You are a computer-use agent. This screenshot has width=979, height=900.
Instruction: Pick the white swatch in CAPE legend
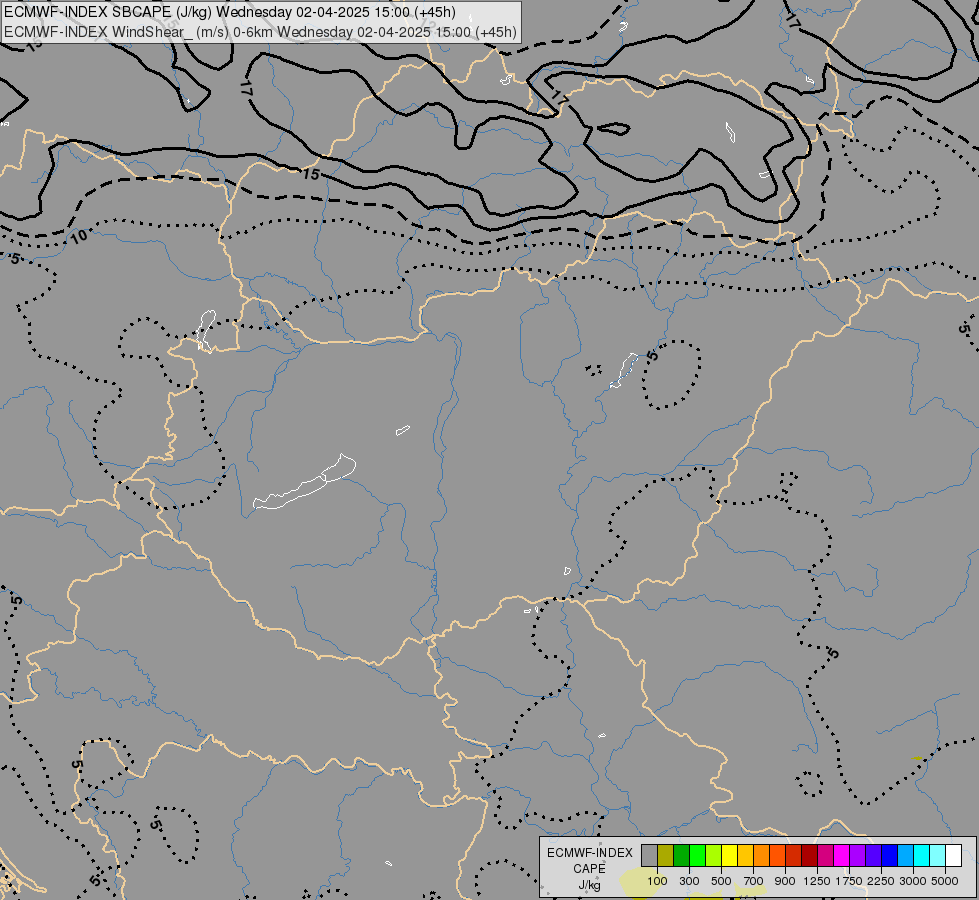pyautogui.click(x=953, y=856)
